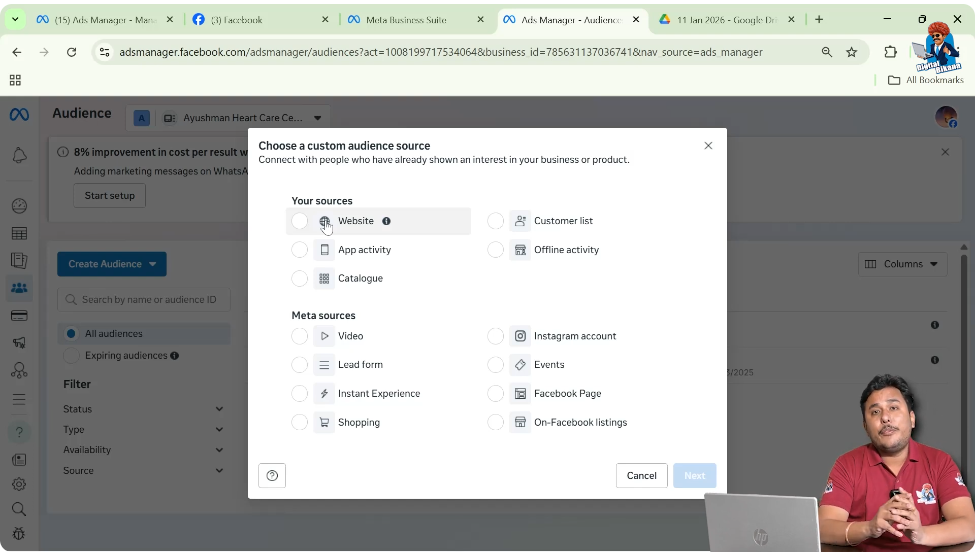Switch to the Google Drive tab
The image size is (975, 553).
pos(726,20)
